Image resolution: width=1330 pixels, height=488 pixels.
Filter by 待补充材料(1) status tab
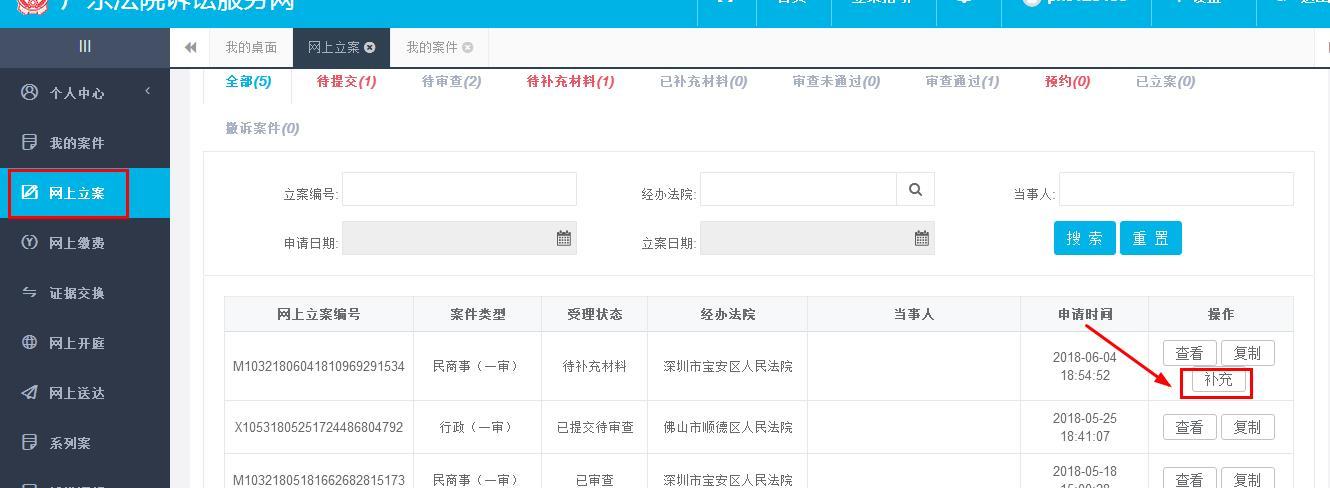(570, 82)
